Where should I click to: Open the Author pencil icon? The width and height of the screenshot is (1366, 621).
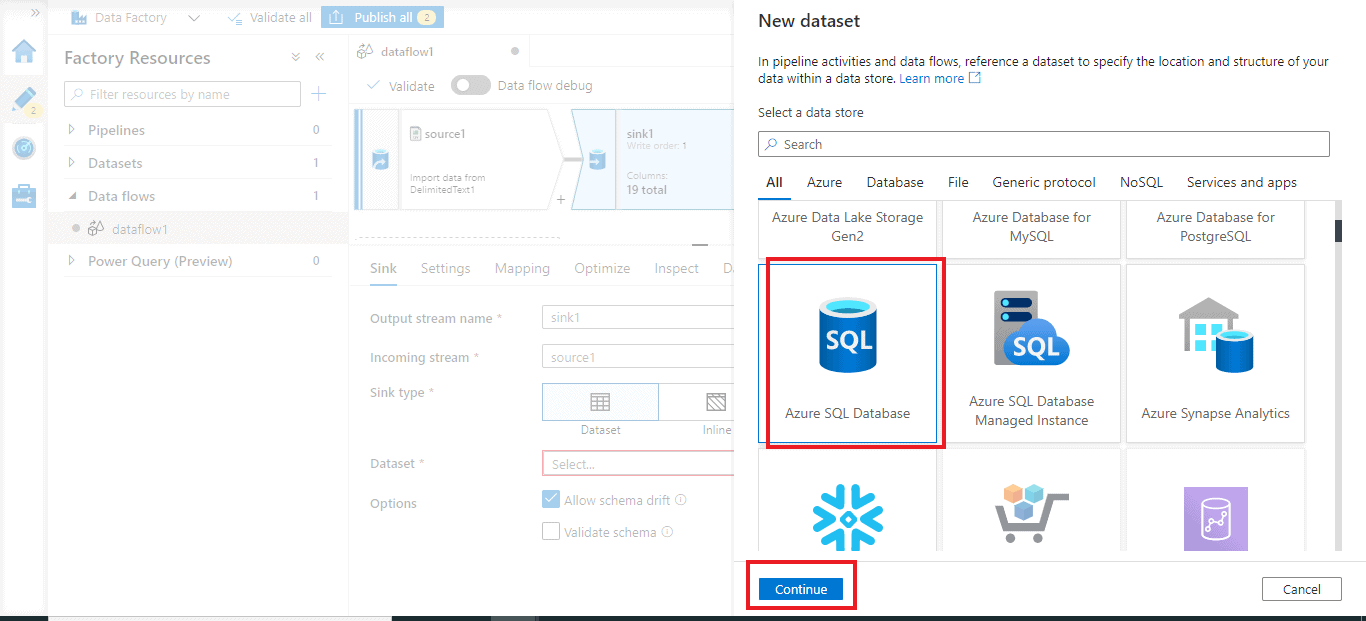[23, 99]
